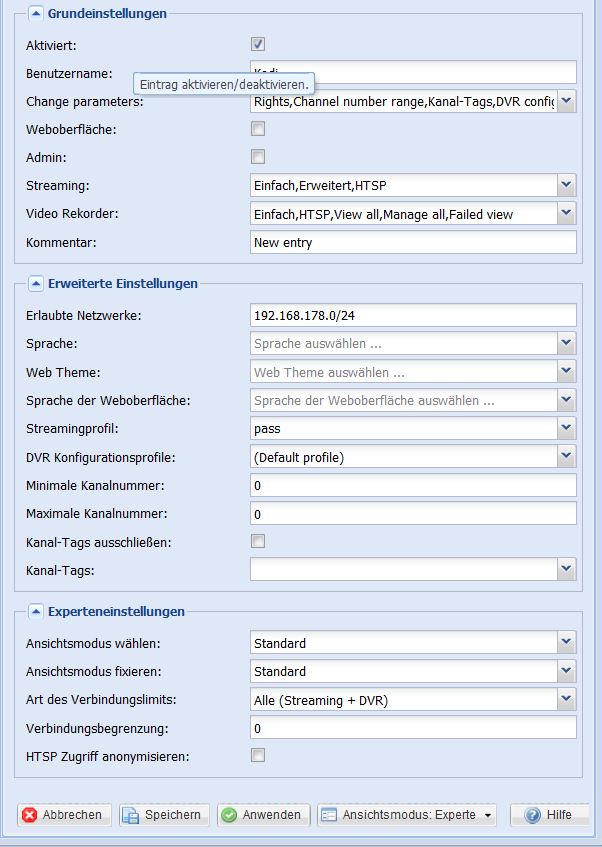Click the Streamingprofil field showing 'pass'
602x847 pixels.
tap(404, 428)
